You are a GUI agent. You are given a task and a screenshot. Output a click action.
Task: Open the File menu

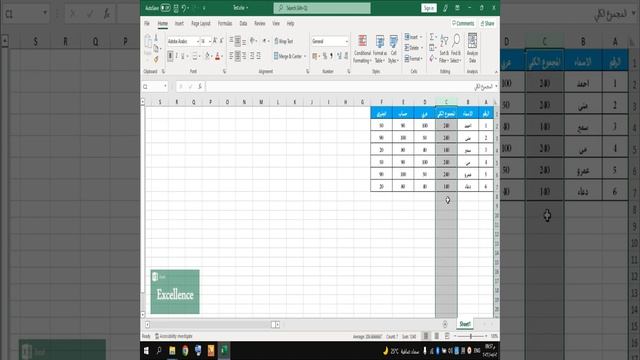(147, 24)
